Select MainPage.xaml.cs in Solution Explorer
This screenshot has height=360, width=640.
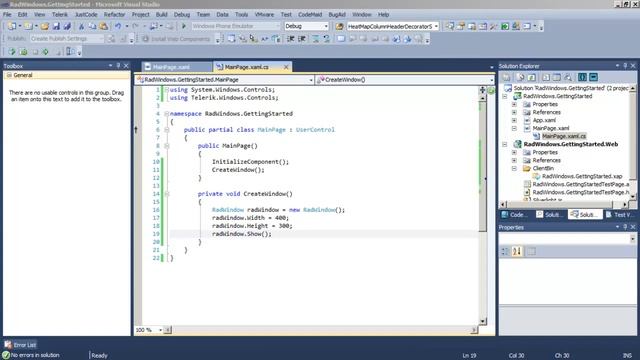[564, 136]
